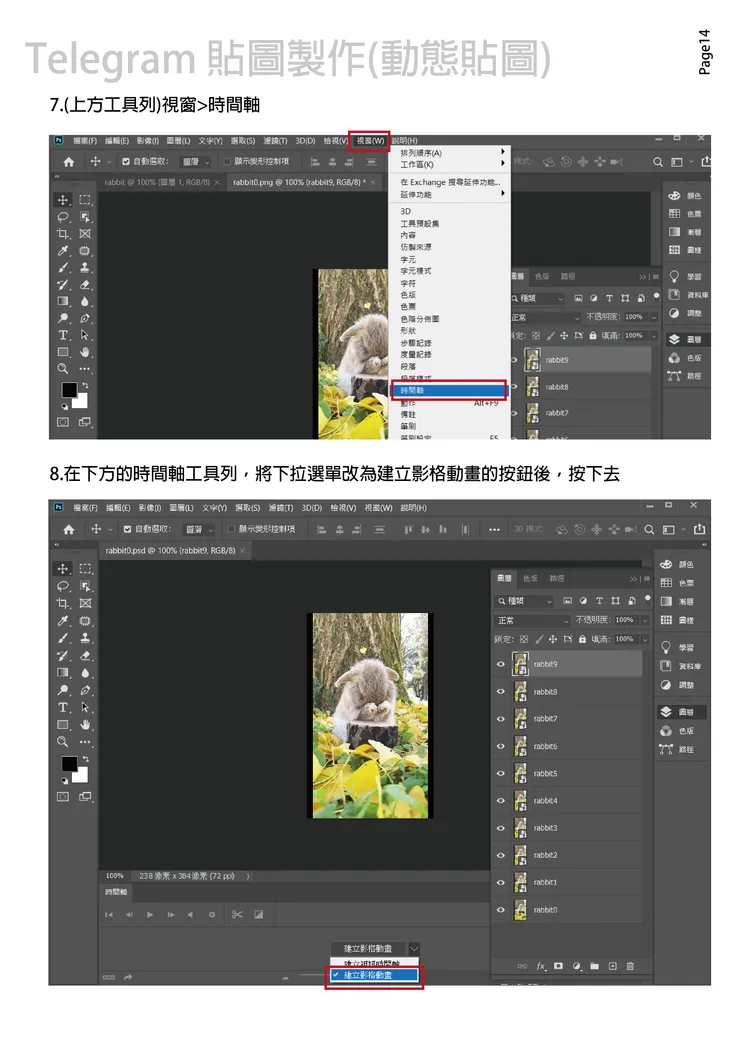Click the new group folder icon in Layers panel

595,966
